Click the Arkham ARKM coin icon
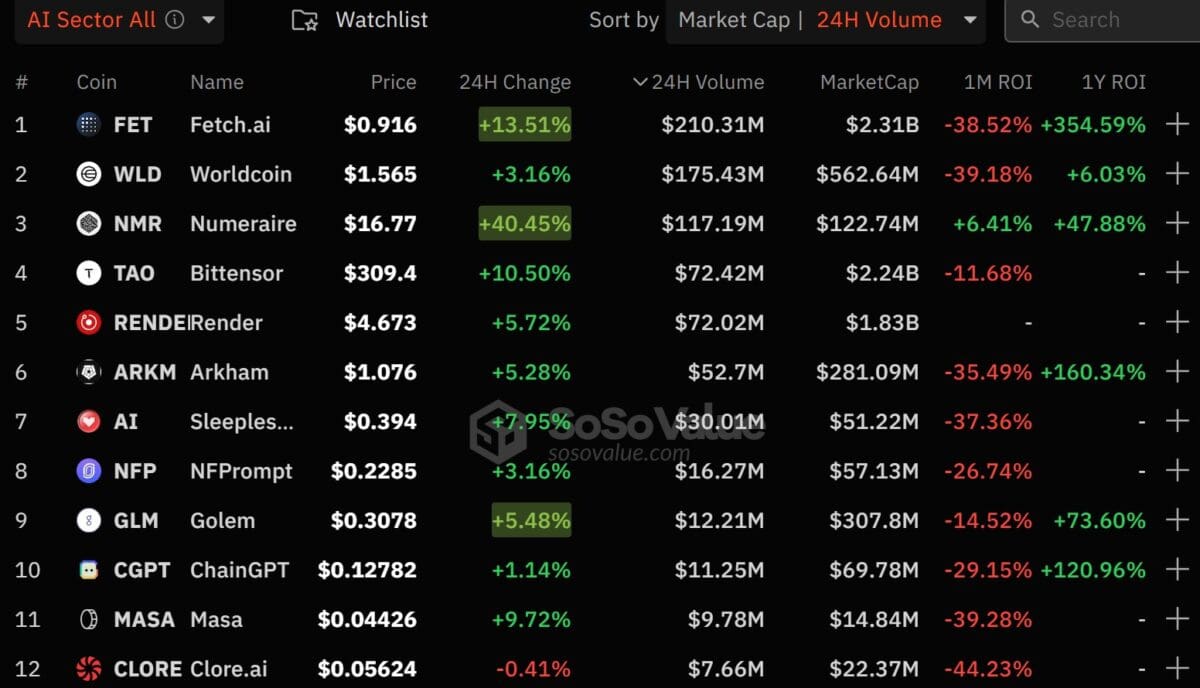The image size is (1200, 688). click(89, 372)
